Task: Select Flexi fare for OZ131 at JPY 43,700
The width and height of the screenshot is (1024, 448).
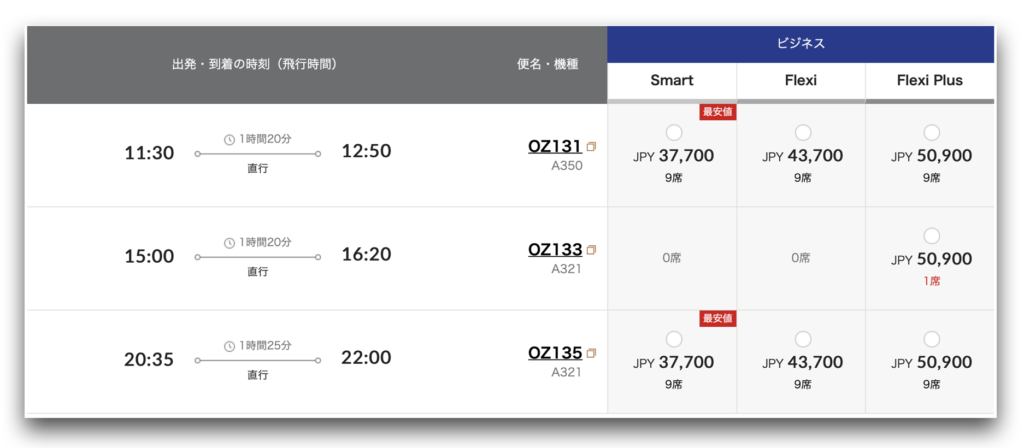Action: 803,133
